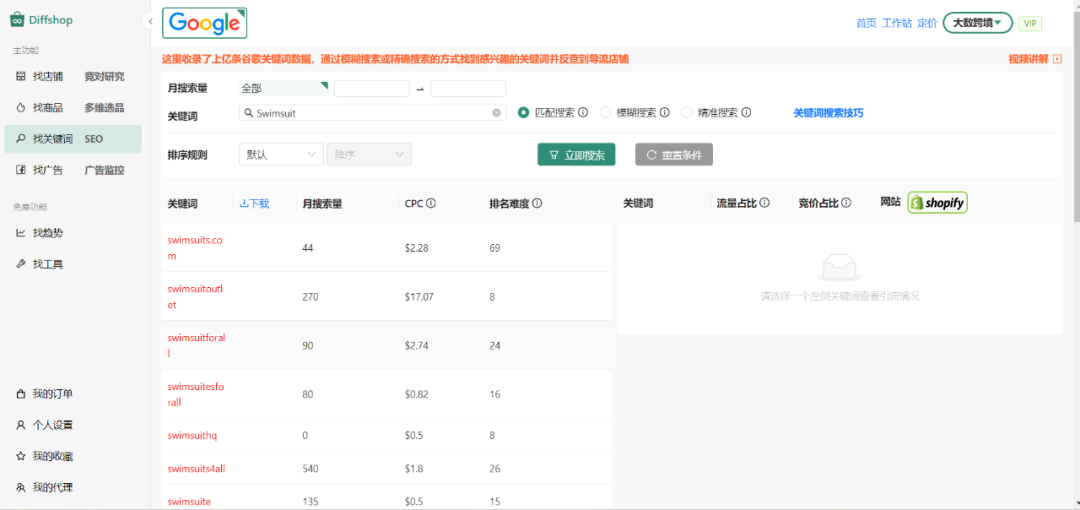Click the person icon beside 个人设置
Image resolution: width=1080 pixels, height=510 pixels.
pyautogui.click(x=21, y=425)
